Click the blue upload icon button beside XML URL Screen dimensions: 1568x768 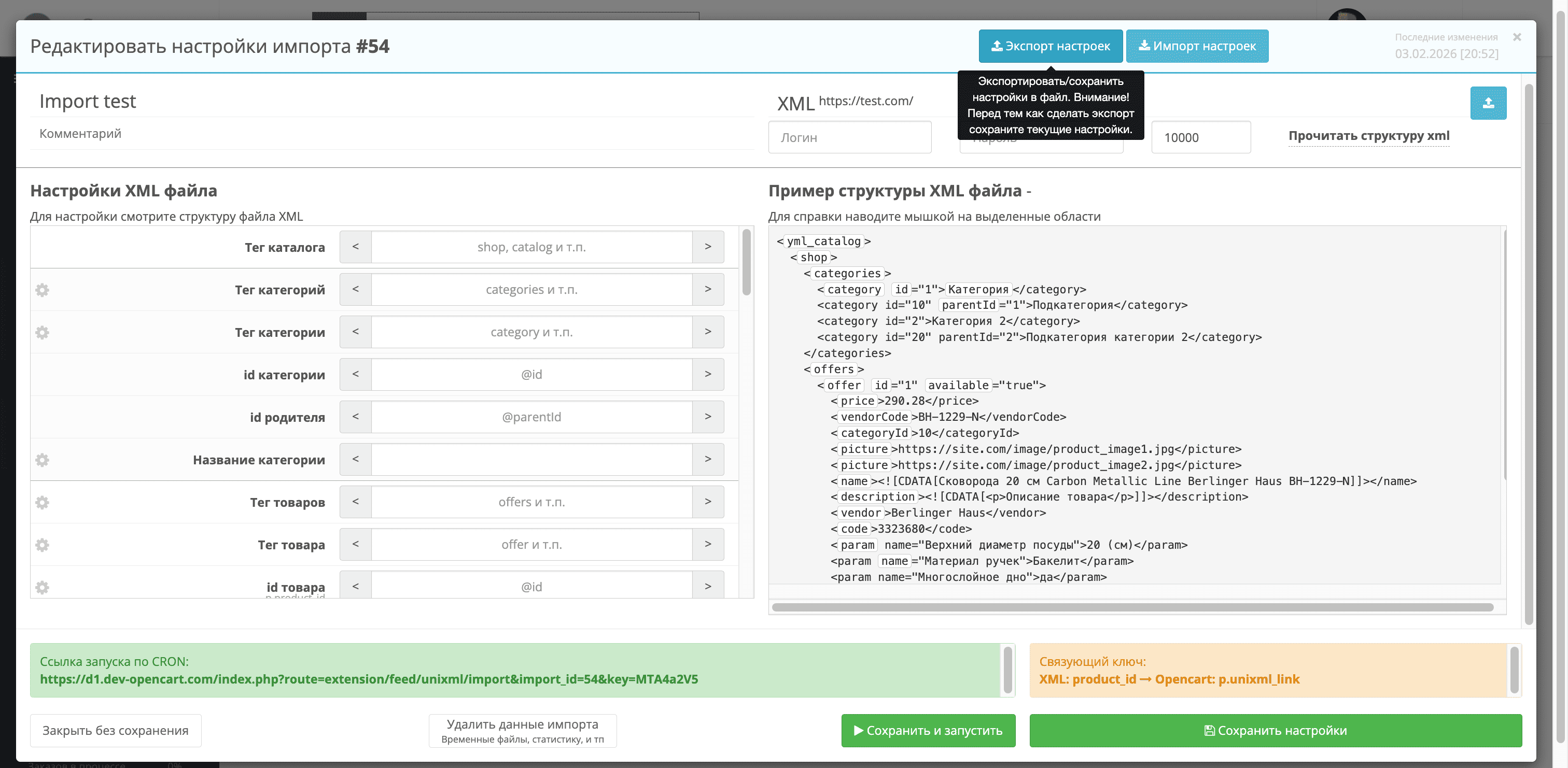click(x=1488, y=103)
